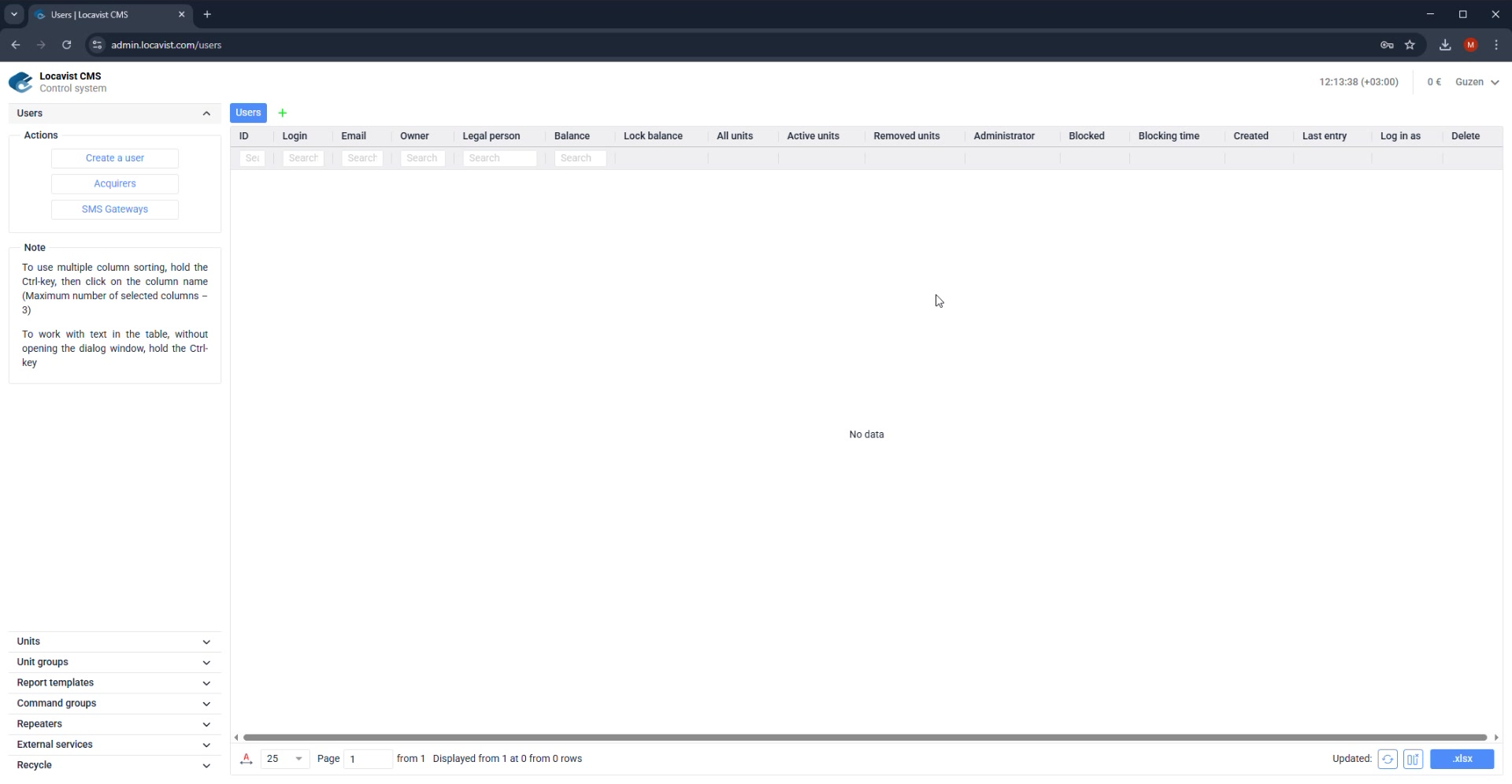The image size is (1512, 784).
Task: Click the font size 'A' icon in footer
Action: coord(246,760)
